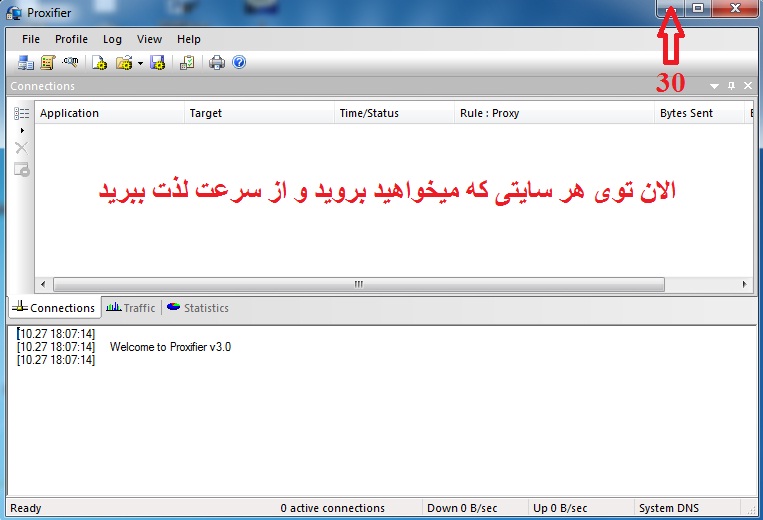
Task: Switch to the Traffic tab
Action: (131, 308)
